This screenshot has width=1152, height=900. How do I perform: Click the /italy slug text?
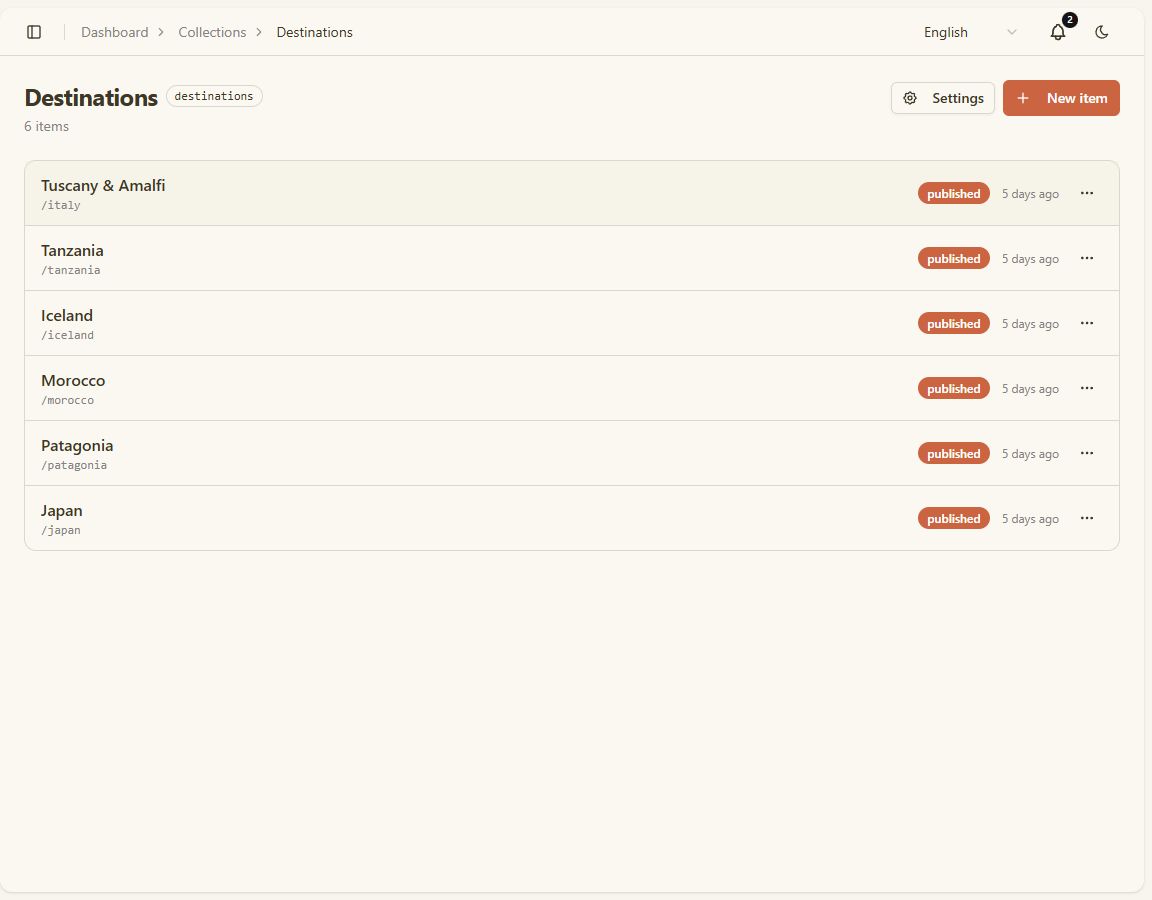point(61,205)
